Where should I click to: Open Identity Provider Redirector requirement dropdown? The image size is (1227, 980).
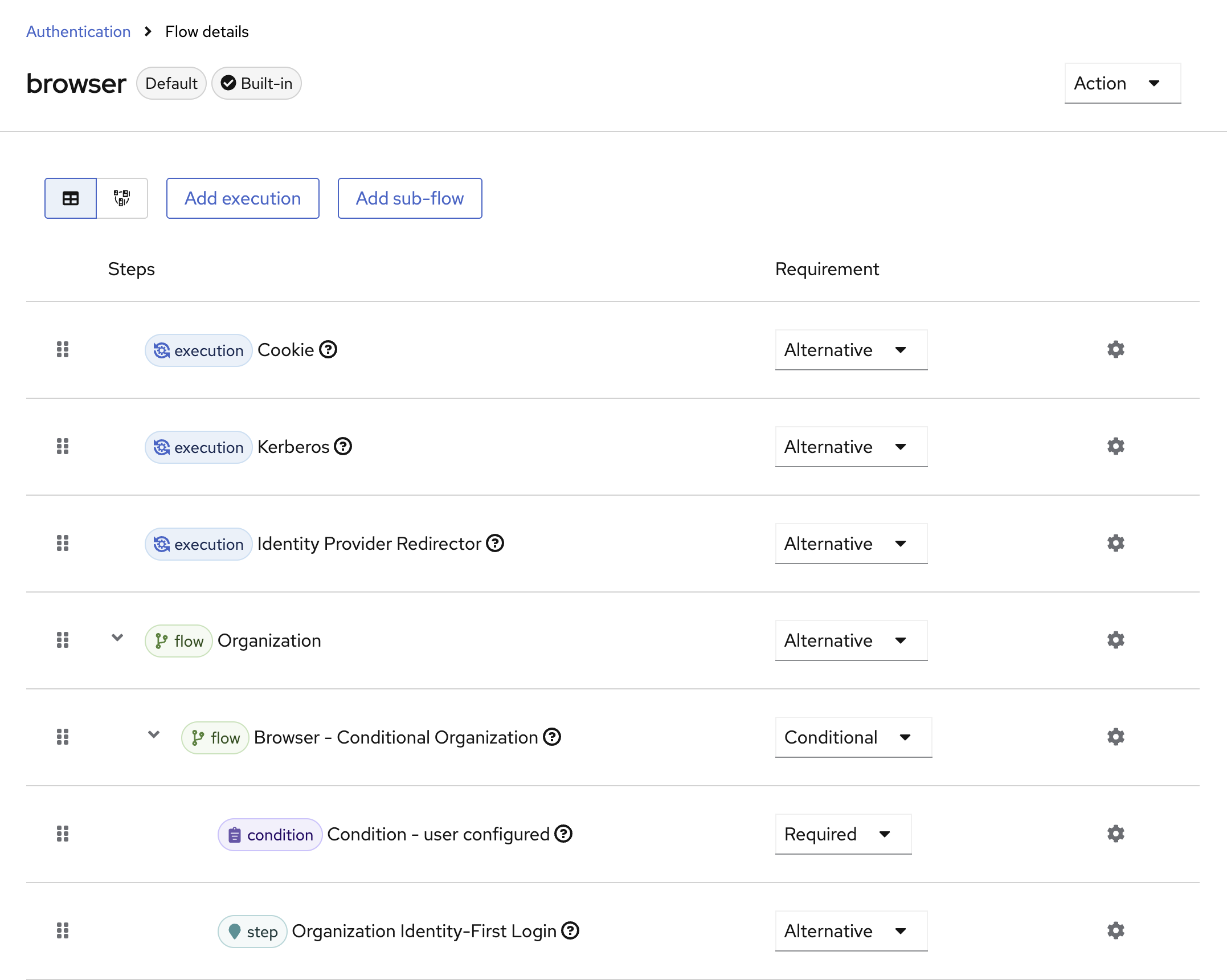(x=851, y=544)
